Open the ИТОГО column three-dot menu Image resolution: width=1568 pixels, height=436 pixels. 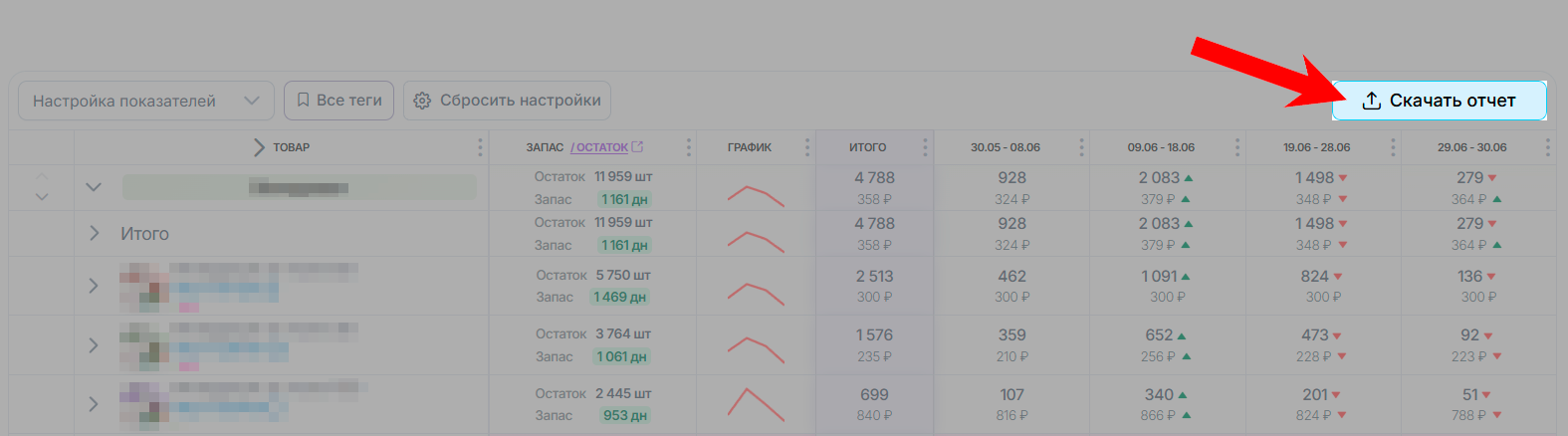(925, 147)
